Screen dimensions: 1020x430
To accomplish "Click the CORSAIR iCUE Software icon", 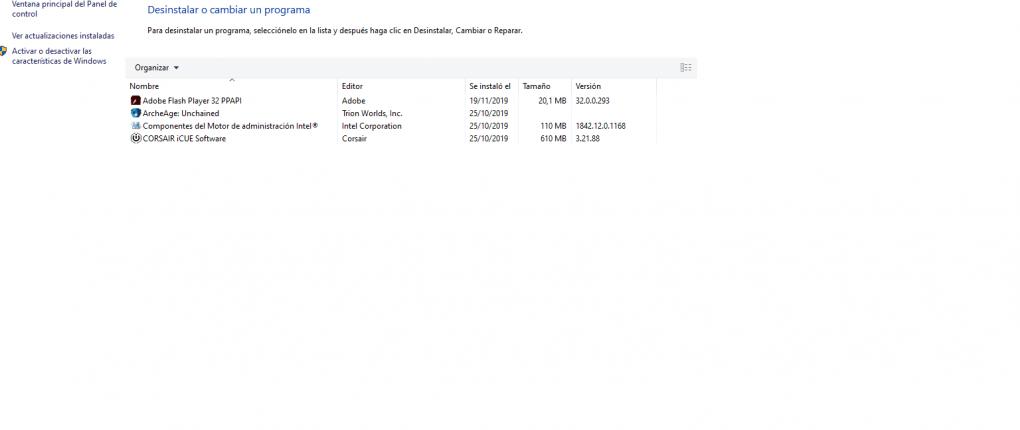I will pyautogui.click(x=135, y=139).
